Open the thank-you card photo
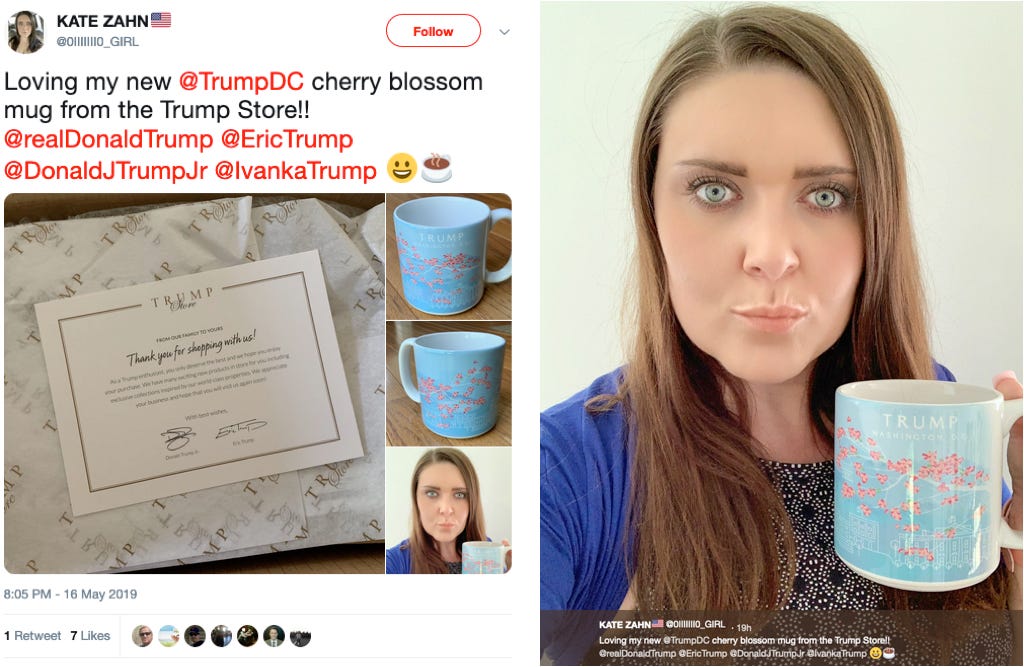This screenshot has width=1024, height=667. pyautogui.click(x=194, y=383)
